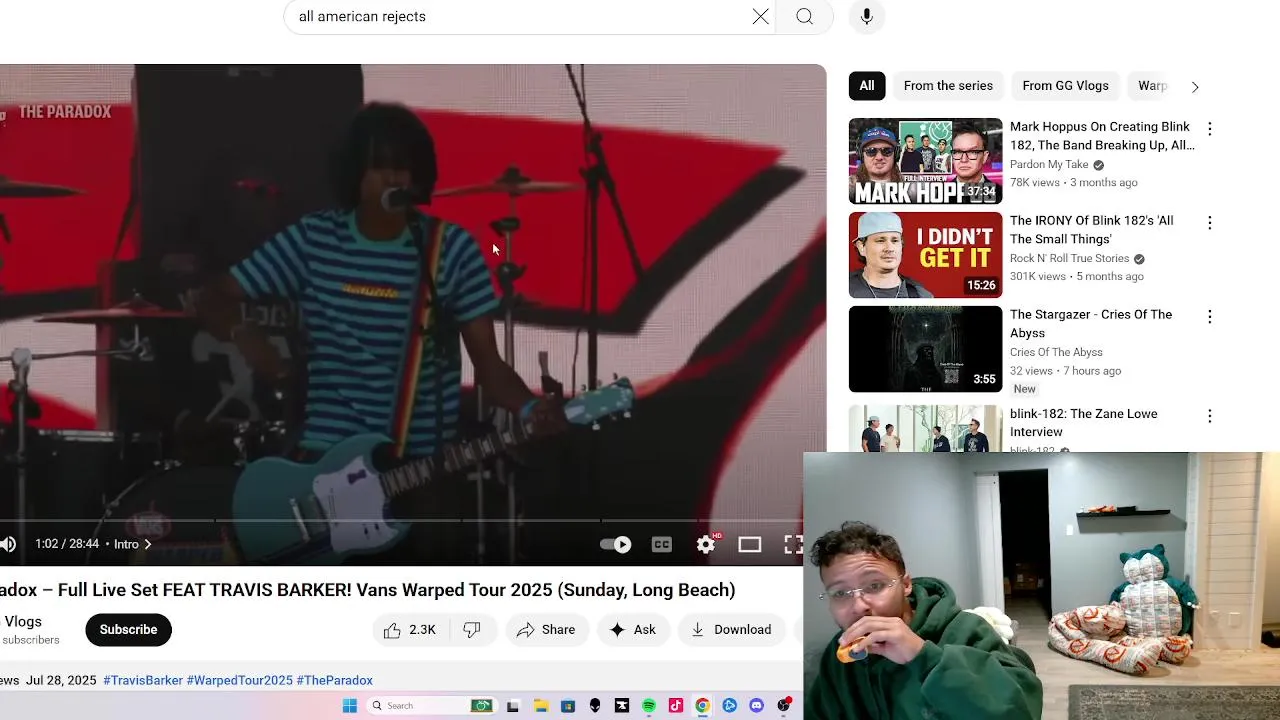This screenshot has height=720, width=1280.
Task: Select the 'All' filter chip
Action: [867, 86]
